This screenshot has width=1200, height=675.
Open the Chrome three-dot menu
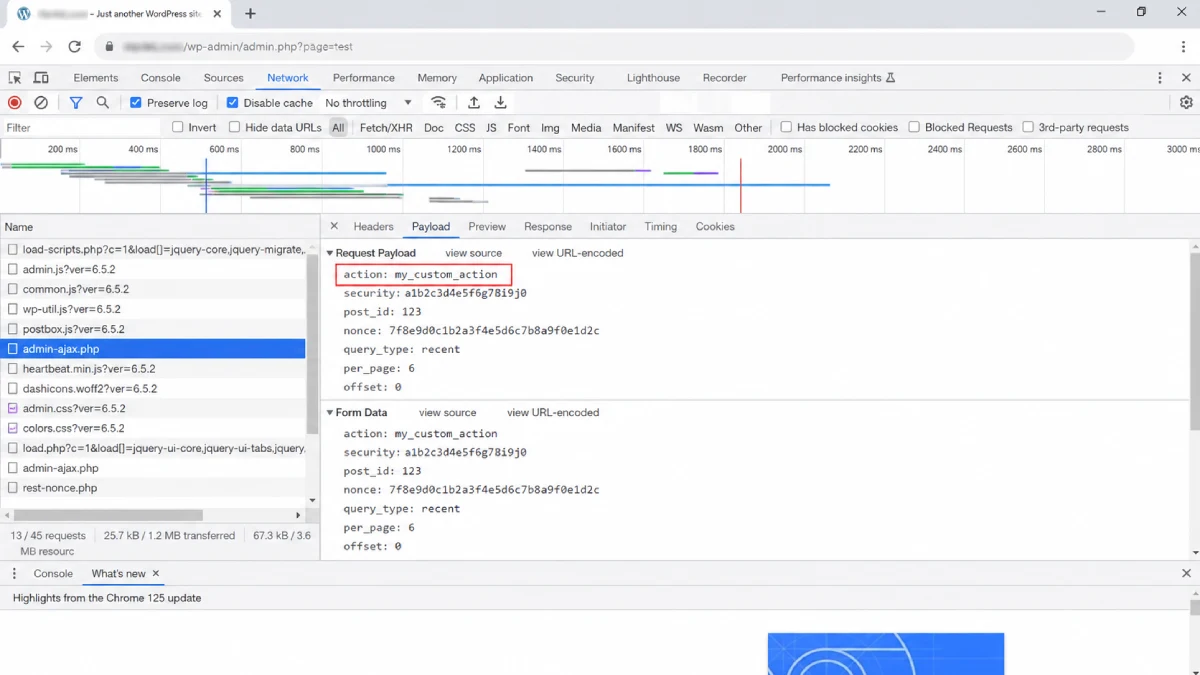pos(1183,46)
